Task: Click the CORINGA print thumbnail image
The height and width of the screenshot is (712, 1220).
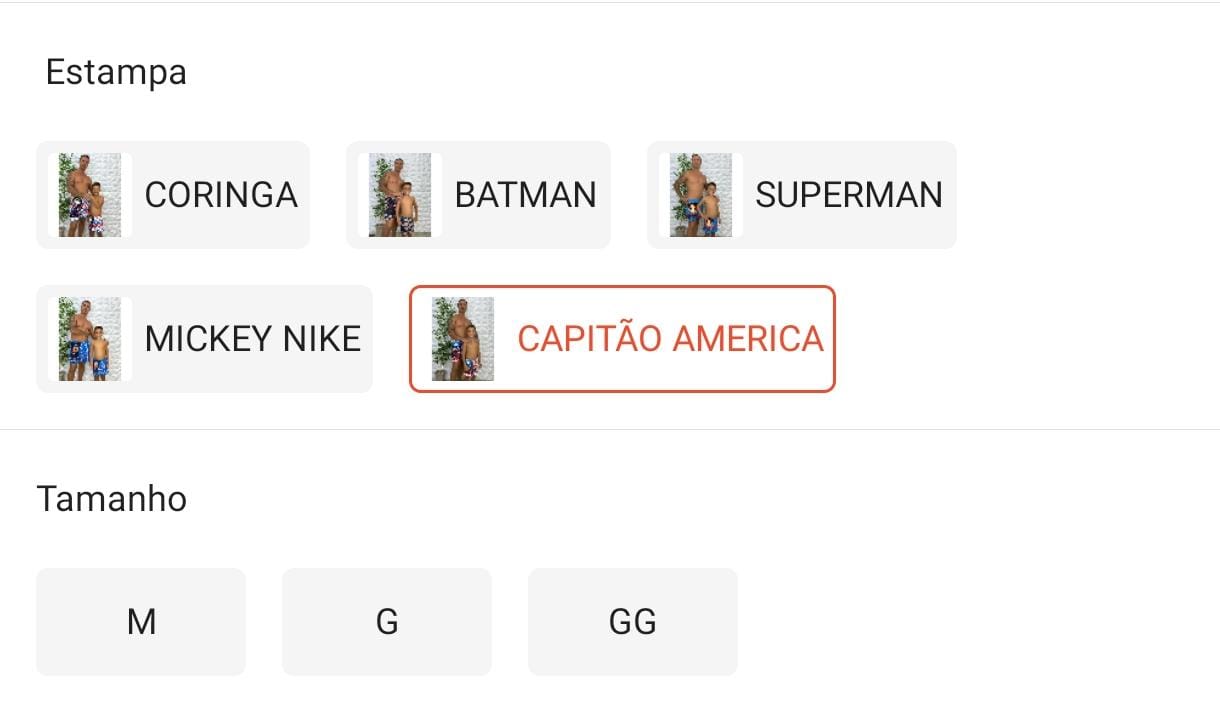Action: tap(90, 195)
